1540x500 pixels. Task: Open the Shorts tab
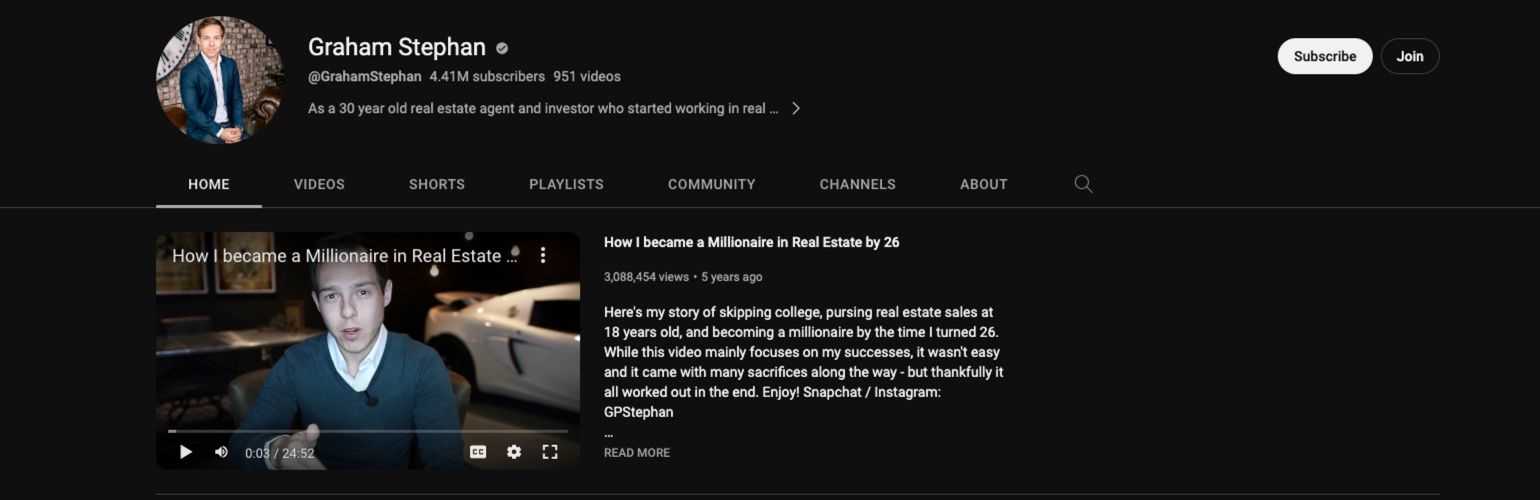coord(437,184)
